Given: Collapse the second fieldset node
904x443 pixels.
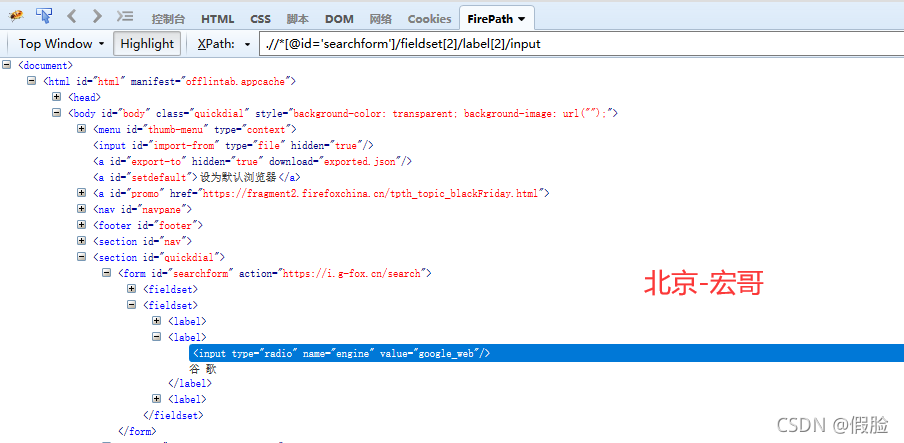Looking at the screenshot, I should [x=131, y=305].
